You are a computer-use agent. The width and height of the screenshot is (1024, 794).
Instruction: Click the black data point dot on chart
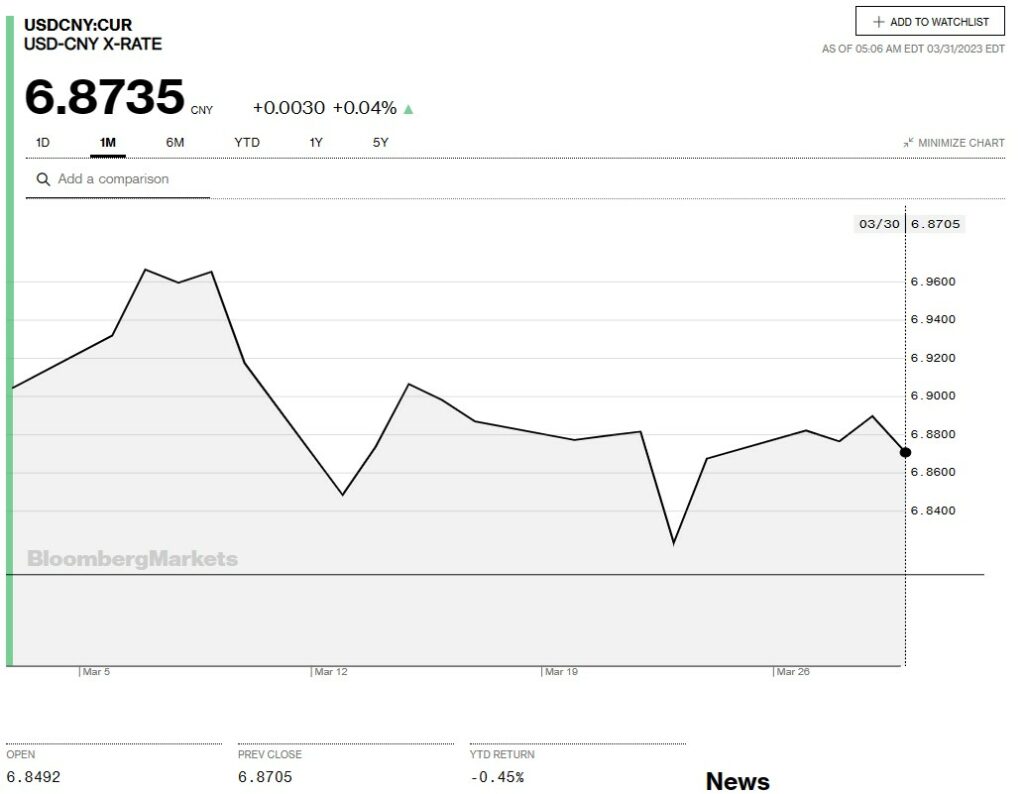pos(905,452)
